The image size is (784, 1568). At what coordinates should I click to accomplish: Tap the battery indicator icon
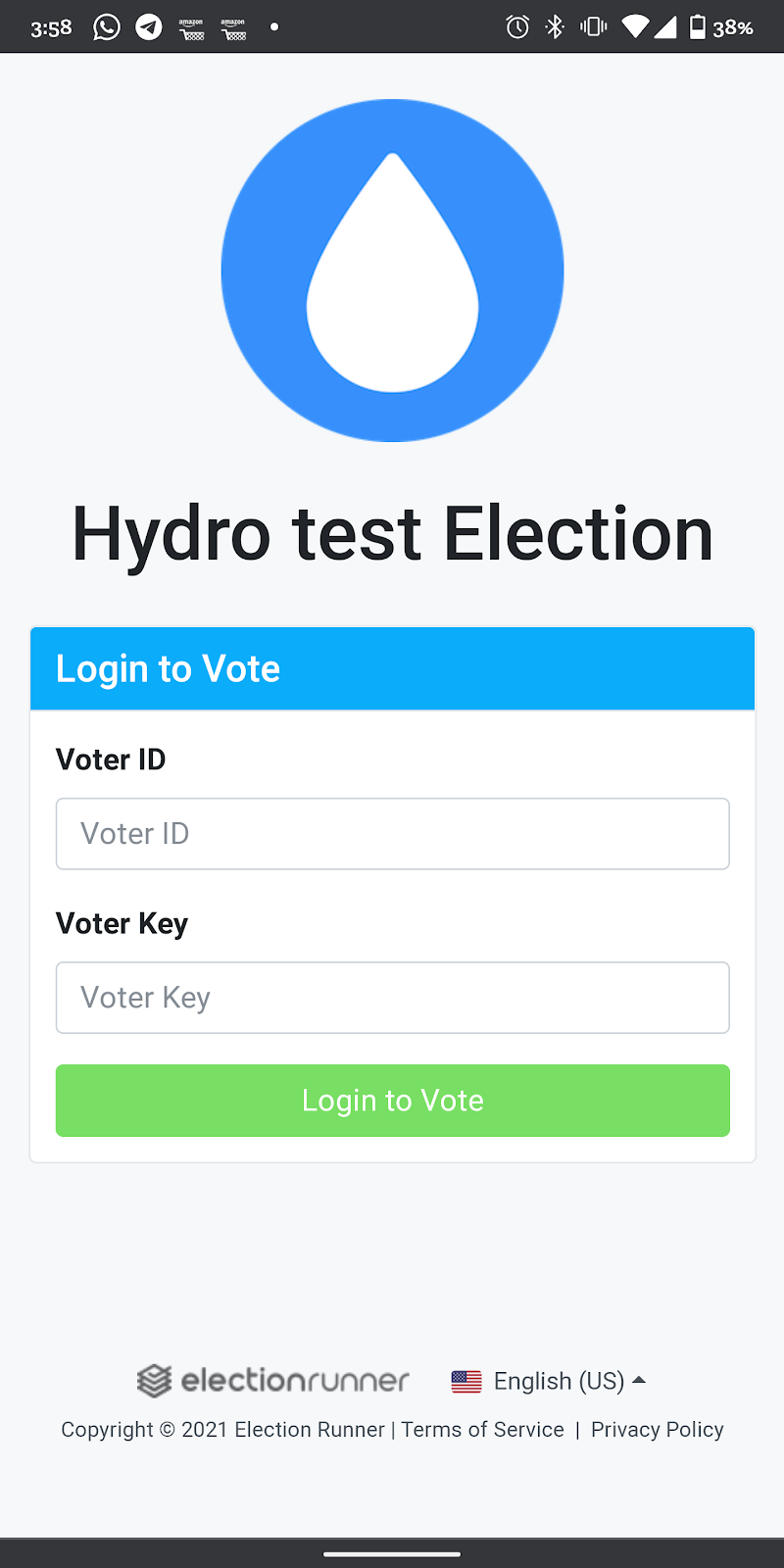697,27
